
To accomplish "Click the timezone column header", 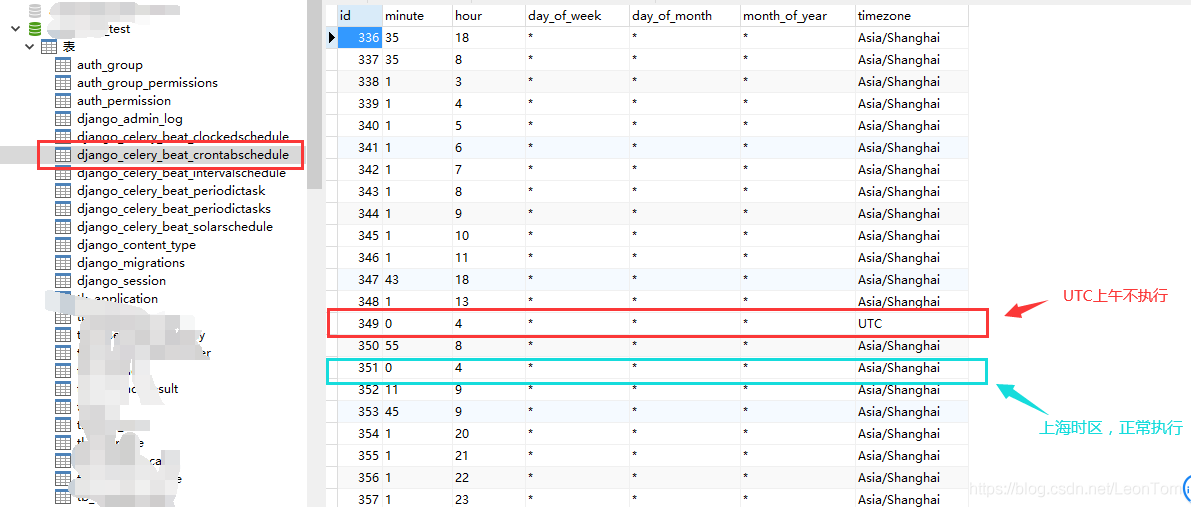I will [911, 15].
